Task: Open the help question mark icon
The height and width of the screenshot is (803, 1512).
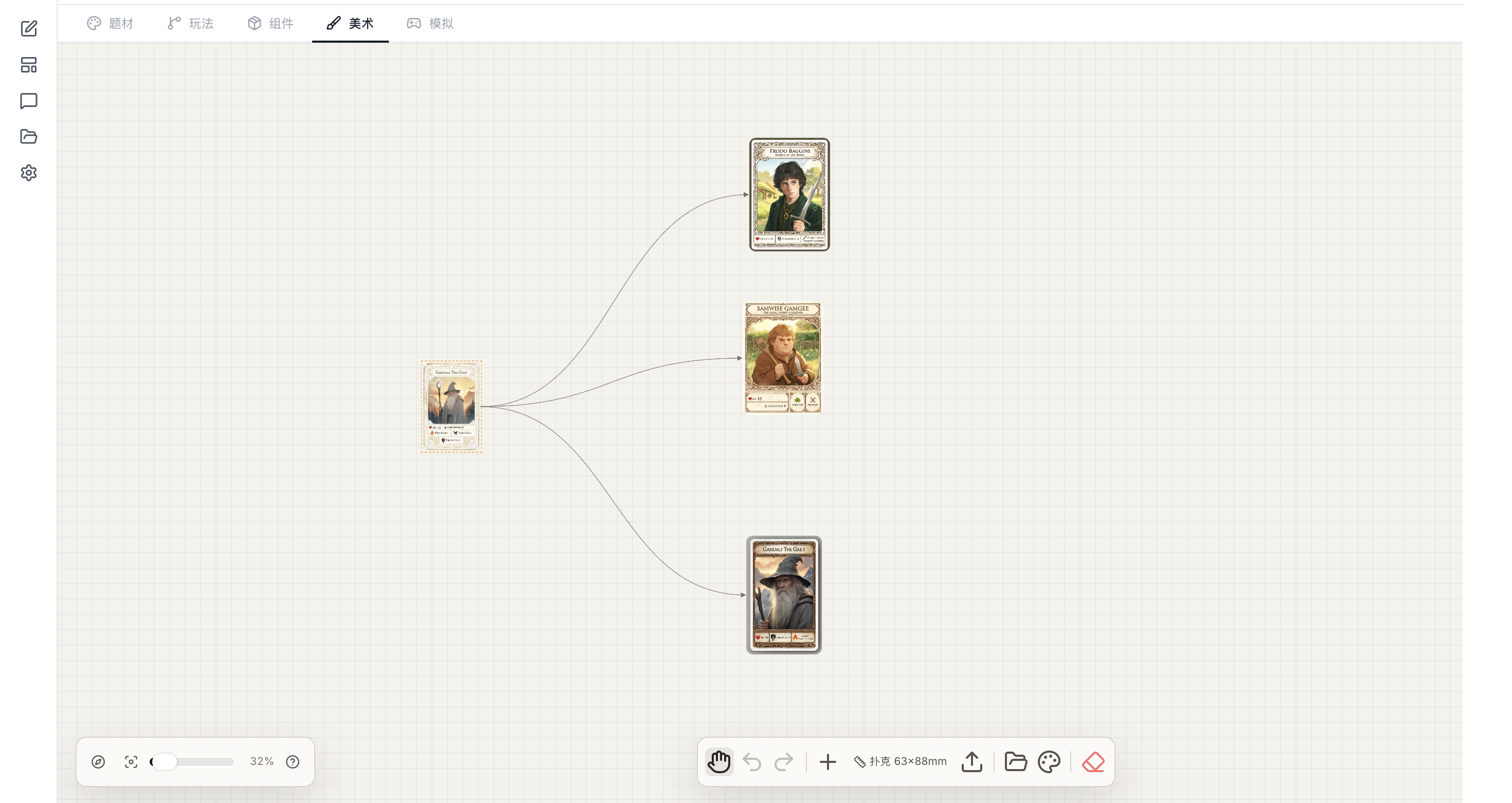Action: (x=292, y=761)
